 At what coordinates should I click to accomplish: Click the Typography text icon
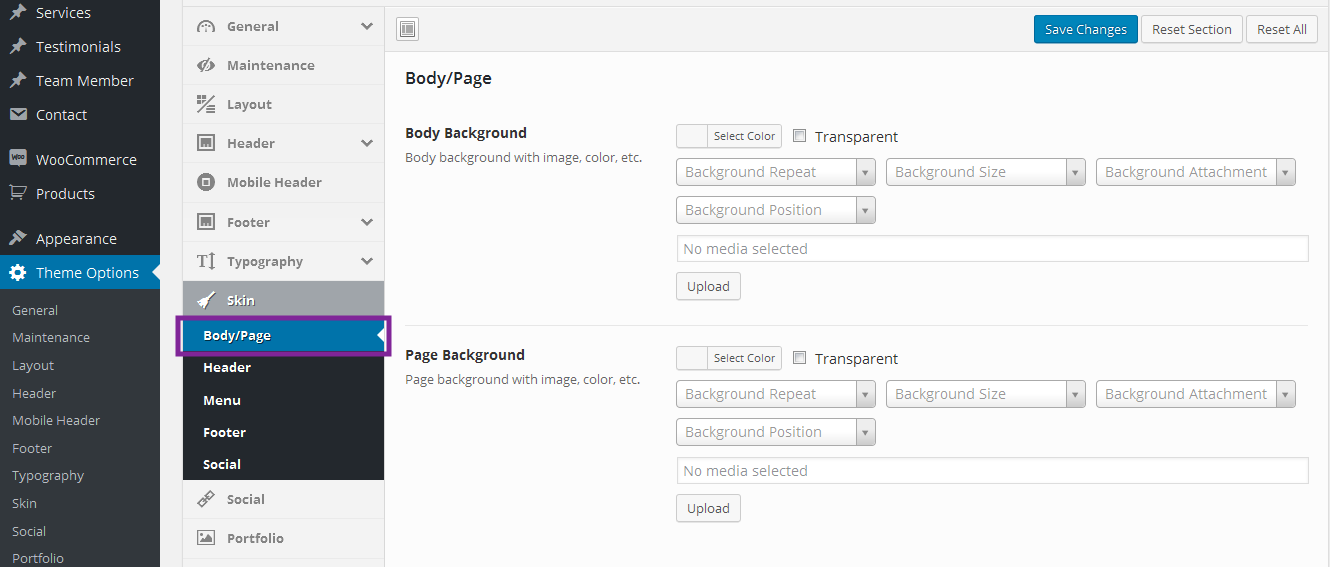(x=206, y=261)
